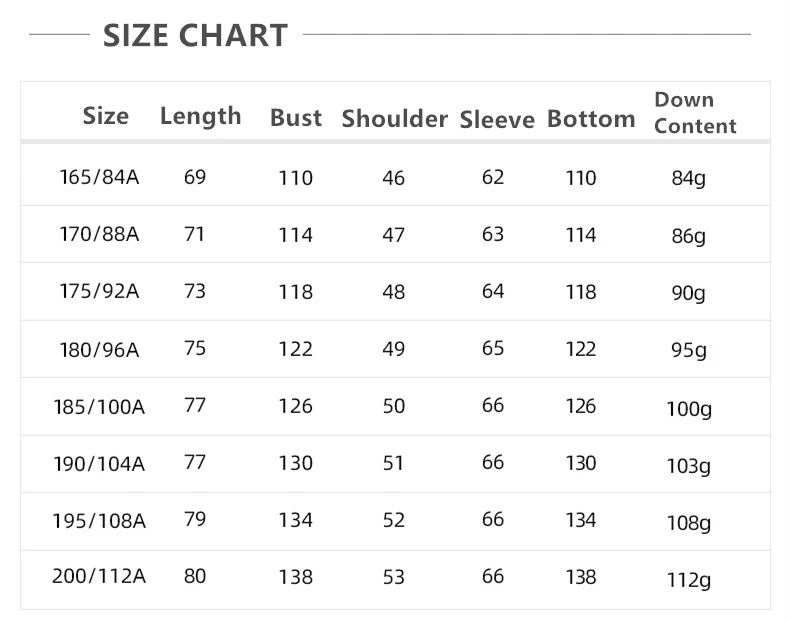
Task: Select the Length column header
Action: click(201, 117)
